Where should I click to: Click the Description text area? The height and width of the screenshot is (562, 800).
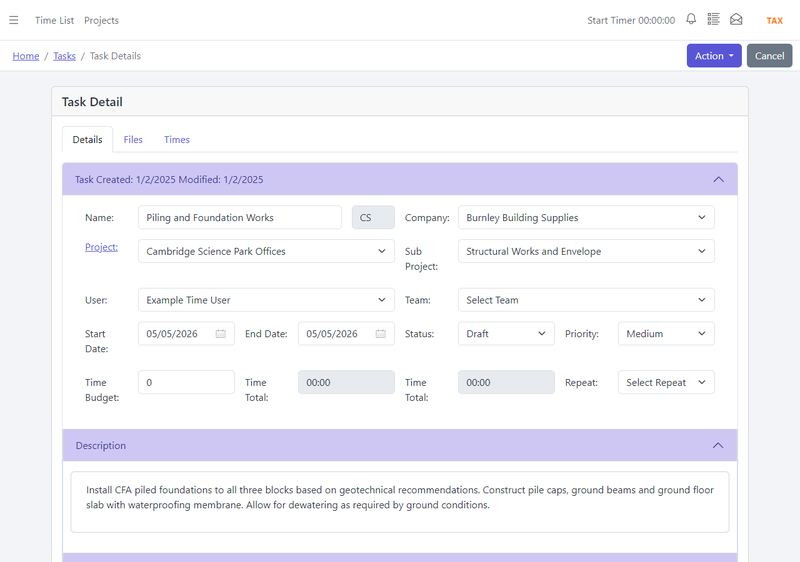click(400, 502)
